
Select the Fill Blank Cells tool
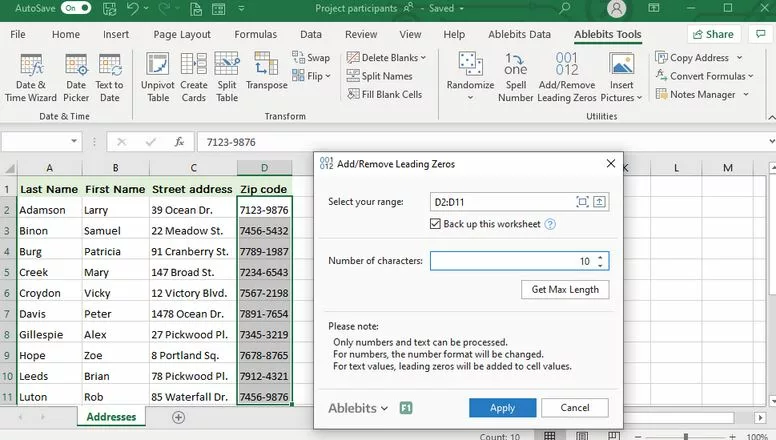point(385,94)
